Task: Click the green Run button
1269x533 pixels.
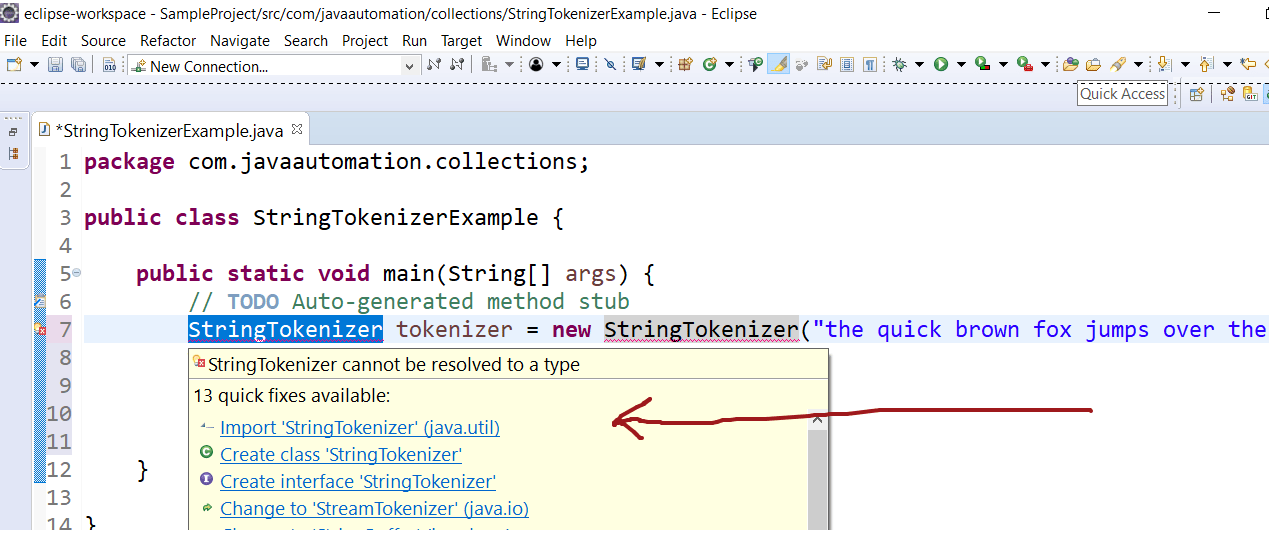Action: (x=941, y=65)
